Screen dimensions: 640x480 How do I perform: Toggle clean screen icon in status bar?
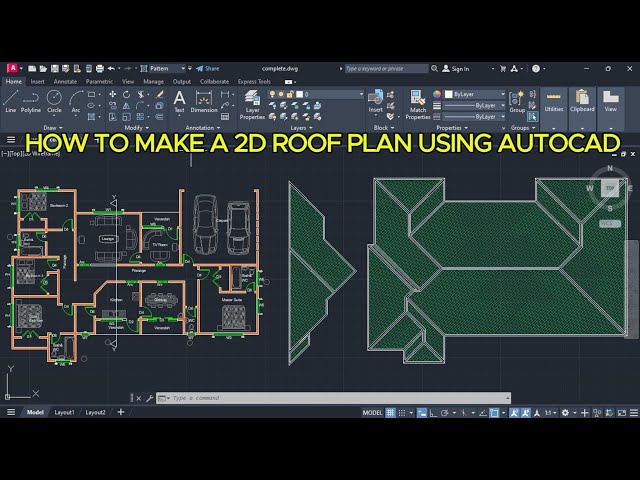pos(622,413)
